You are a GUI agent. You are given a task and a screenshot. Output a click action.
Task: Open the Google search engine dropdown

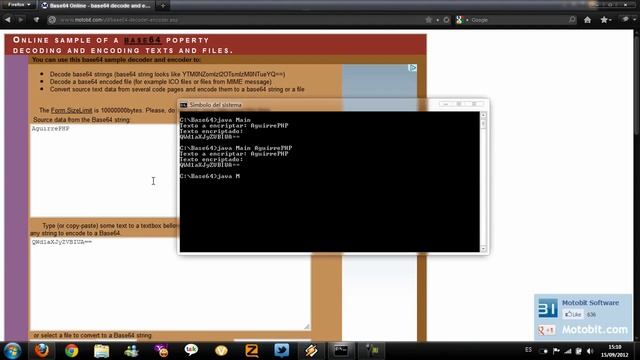click(x=462, y=20)
